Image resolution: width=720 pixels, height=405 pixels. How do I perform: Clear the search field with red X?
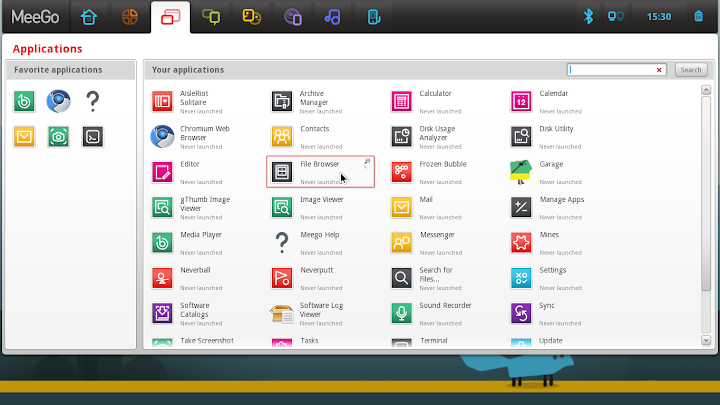pos(659,70)
